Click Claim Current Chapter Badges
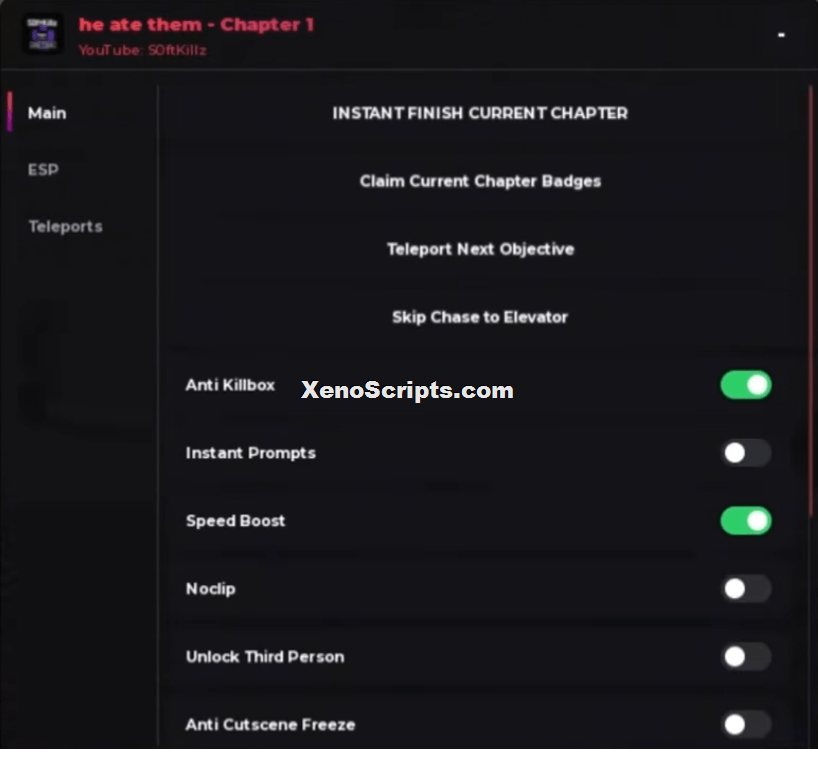Image resolution: width=818 pixels, height=779 pixels. point(480,181)
